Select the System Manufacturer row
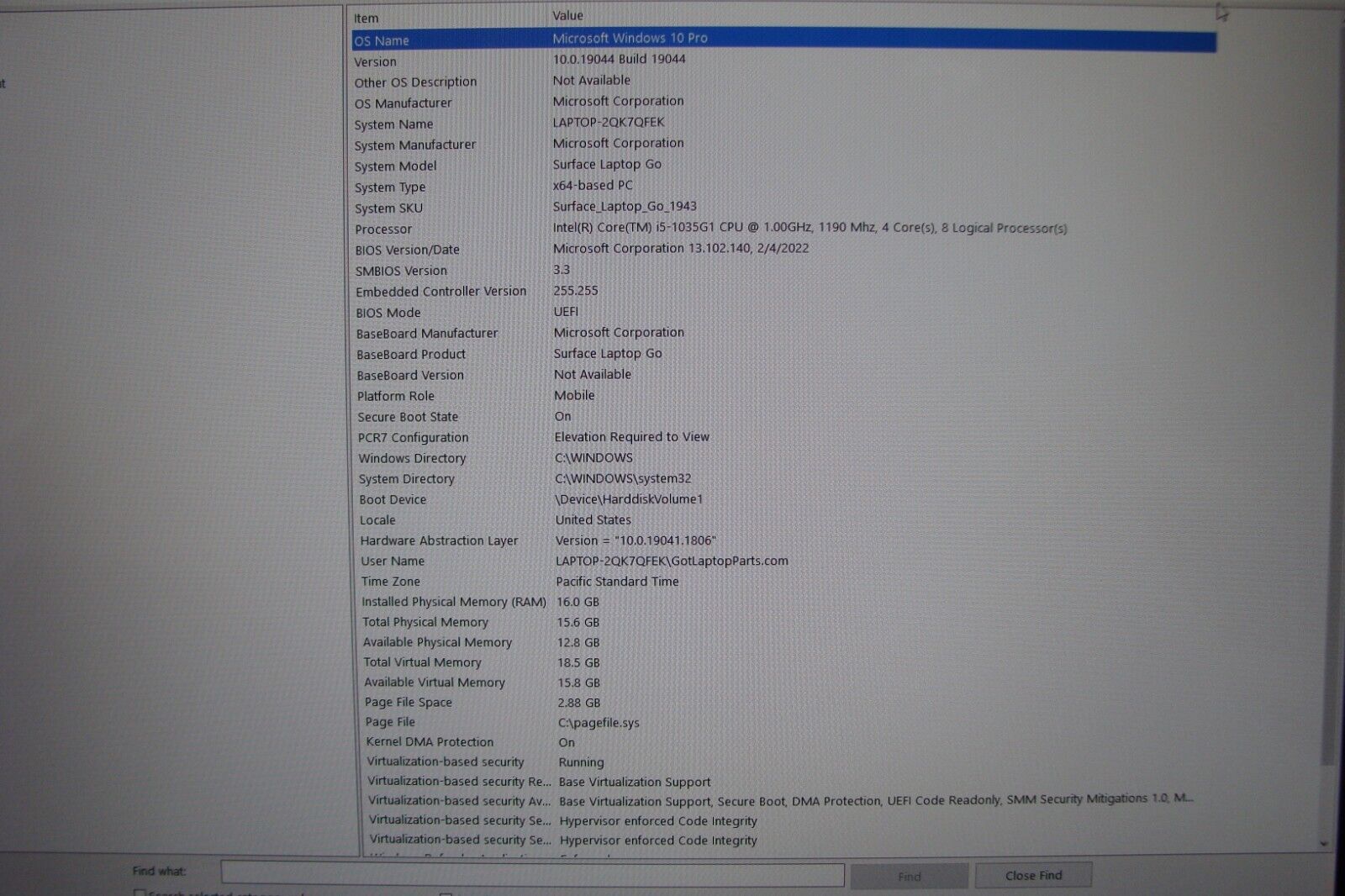1345x896 pixels. click(783, 145)
